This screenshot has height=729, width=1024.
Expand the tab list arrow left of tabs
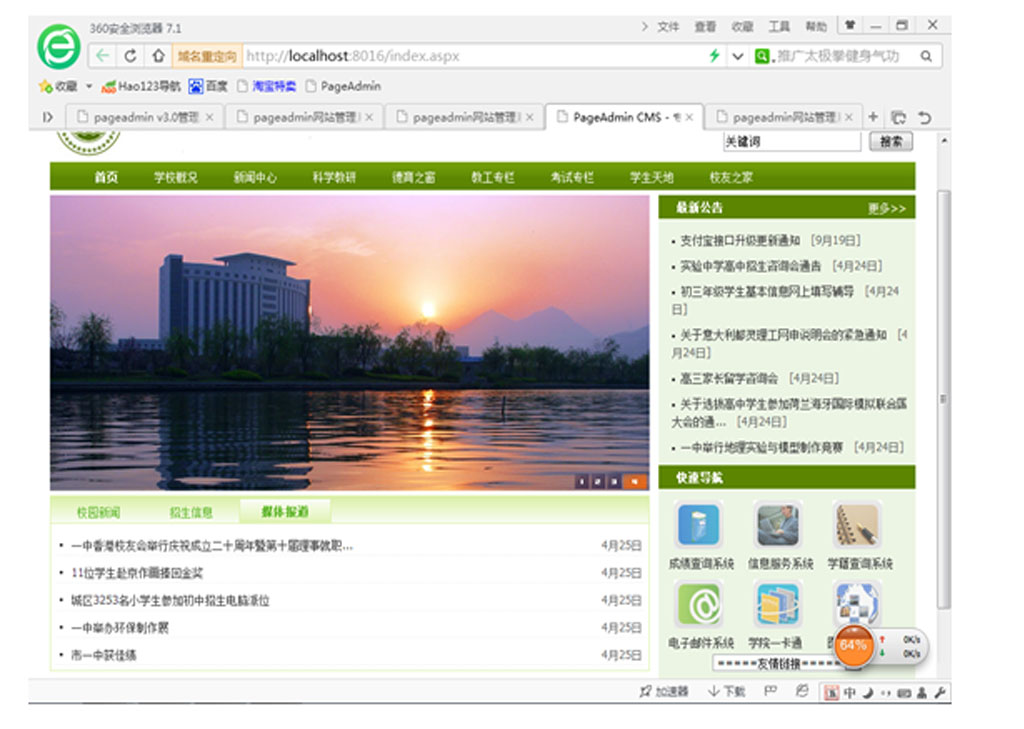47,117
